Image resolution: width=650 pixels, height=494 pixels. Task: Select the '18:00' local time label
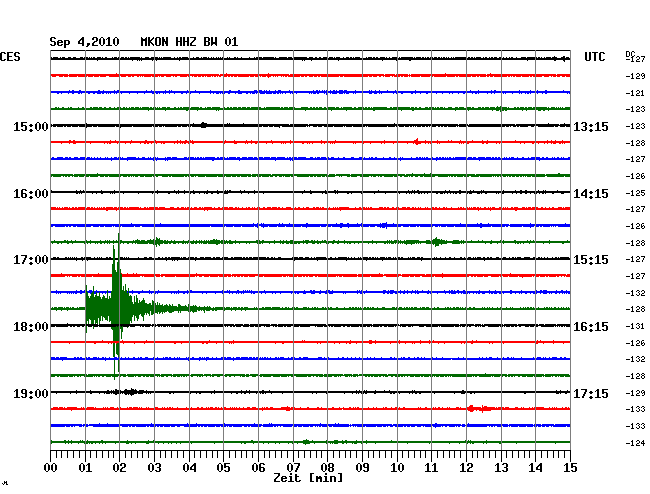click(x=31, y=327)
